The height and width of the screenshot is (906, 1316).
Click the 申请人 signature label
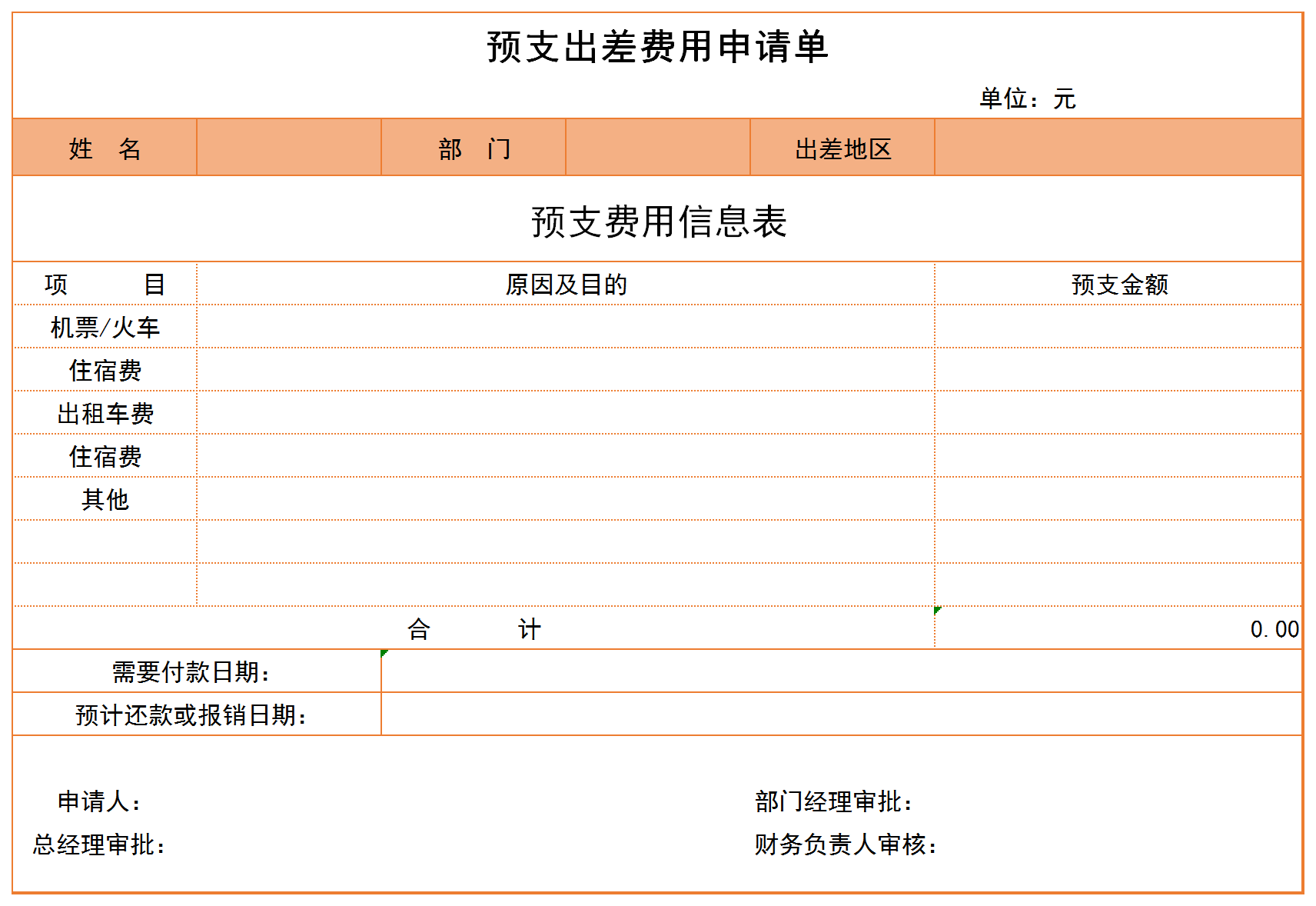click(99, 801)
